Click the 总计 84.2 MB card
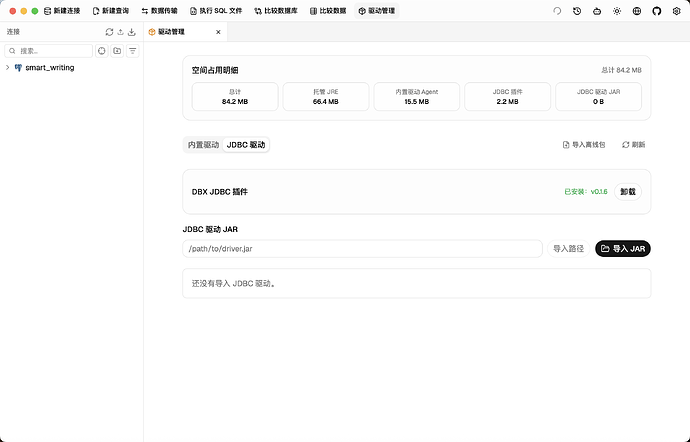 [235, 96]
